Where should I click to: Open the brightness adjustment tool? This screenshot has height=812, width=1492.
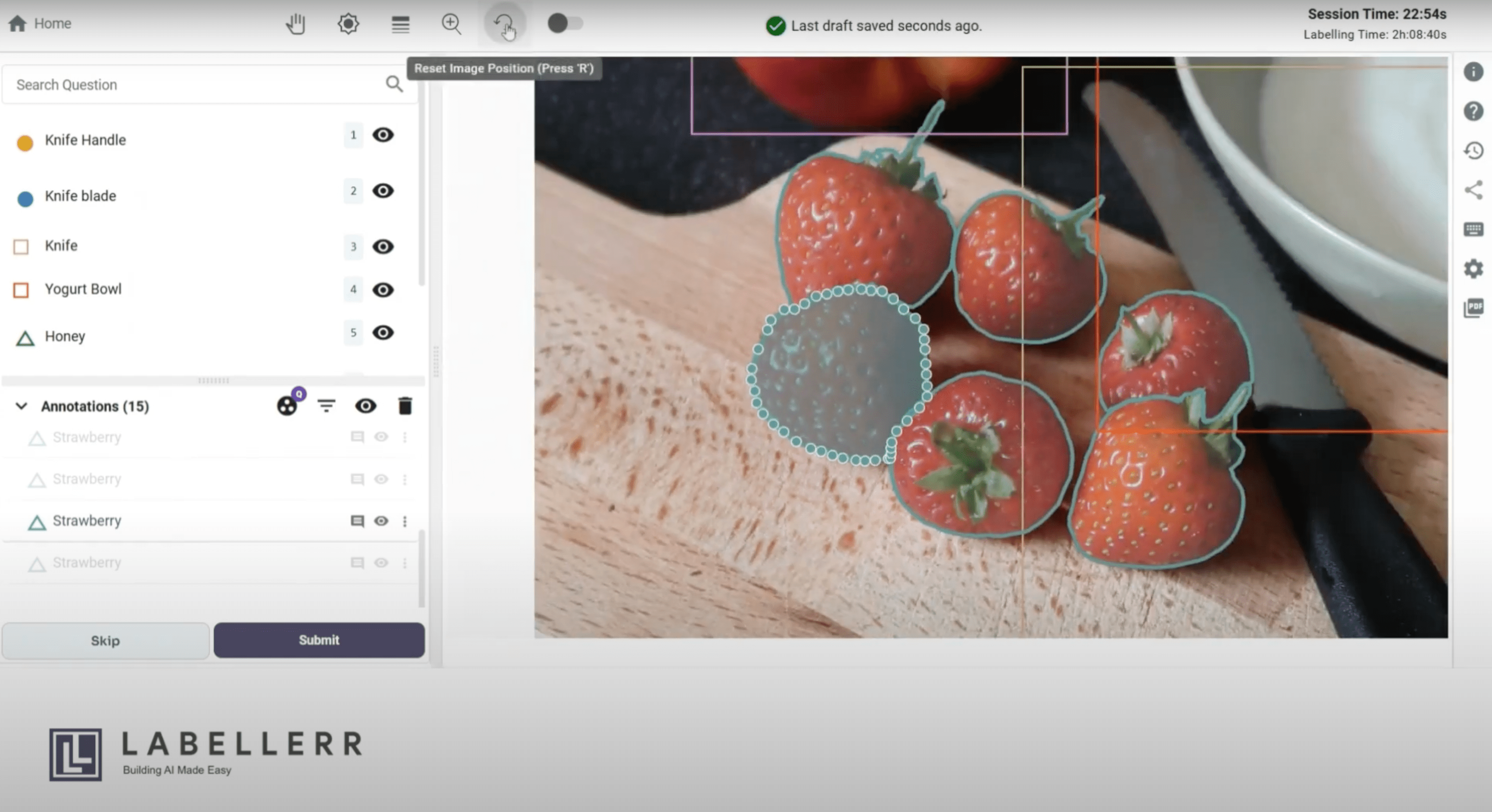coord(348,24)
